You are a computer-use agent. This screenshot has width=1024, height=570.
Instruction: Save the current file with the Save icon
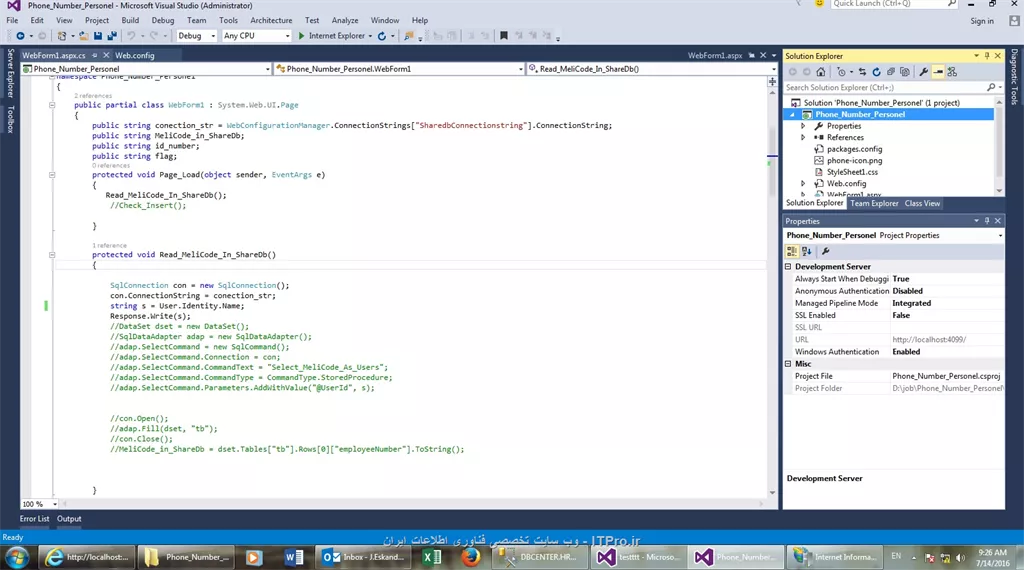click(x=98, y=36)
